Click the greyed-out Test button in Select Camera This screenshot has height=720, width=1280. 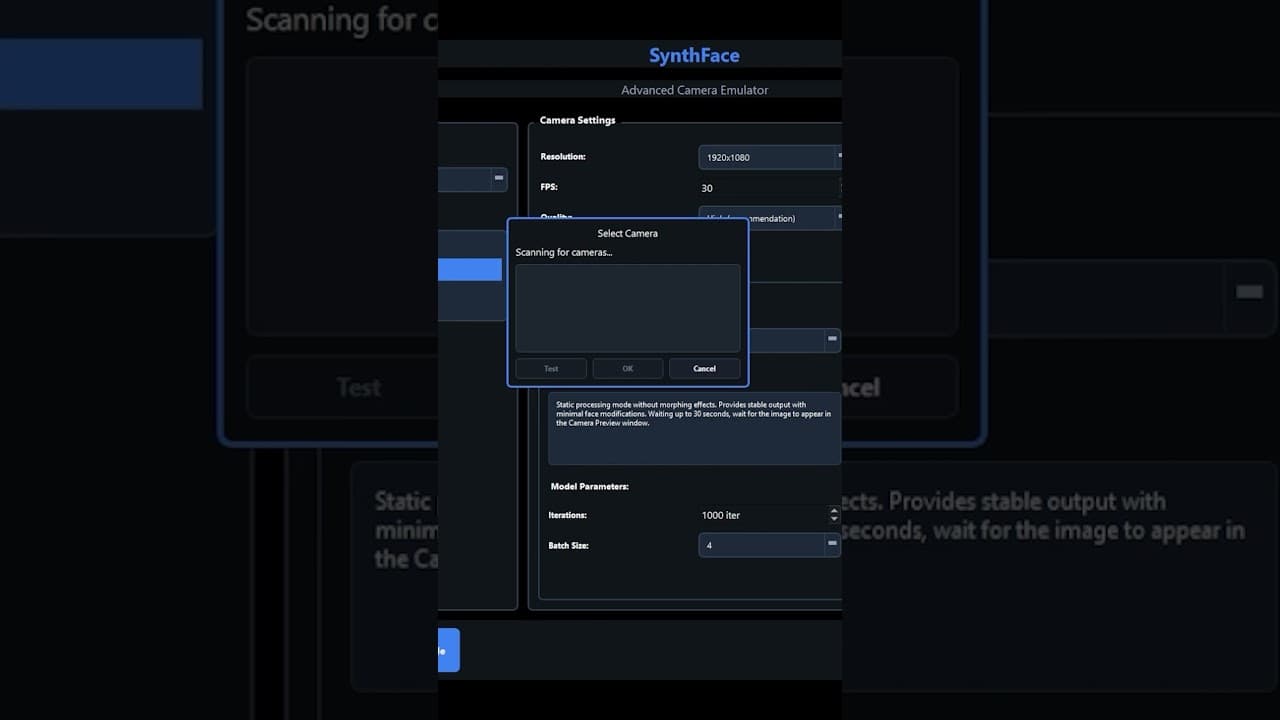[x=551, y=369]
